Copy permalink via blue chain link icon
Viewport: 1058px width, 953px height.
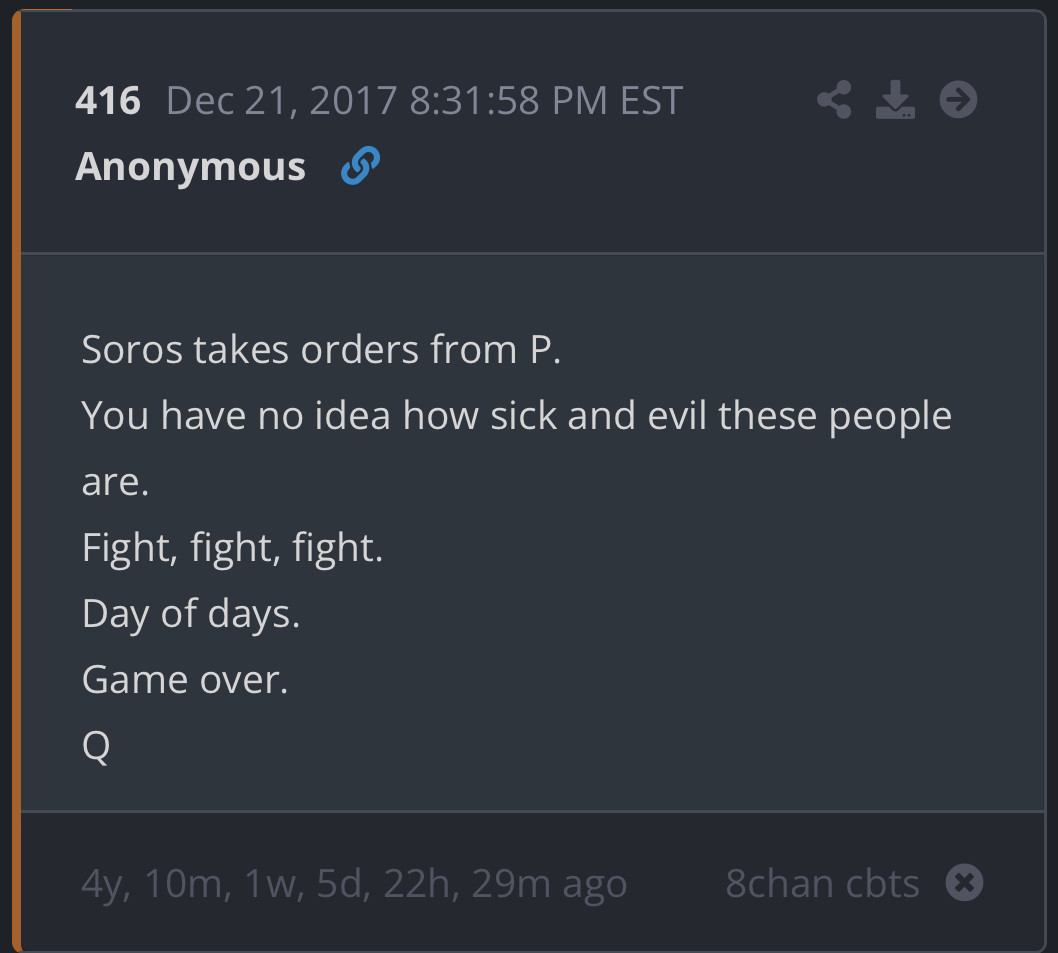tap(359, 167)
